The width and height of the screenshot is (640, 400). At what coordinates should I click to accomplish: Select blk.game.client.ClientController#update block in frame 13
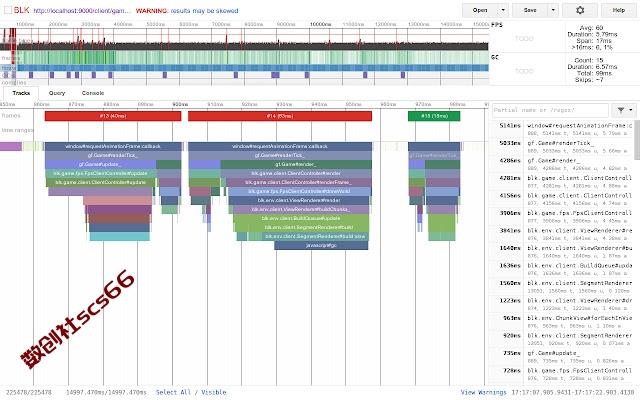click(100, 182)
